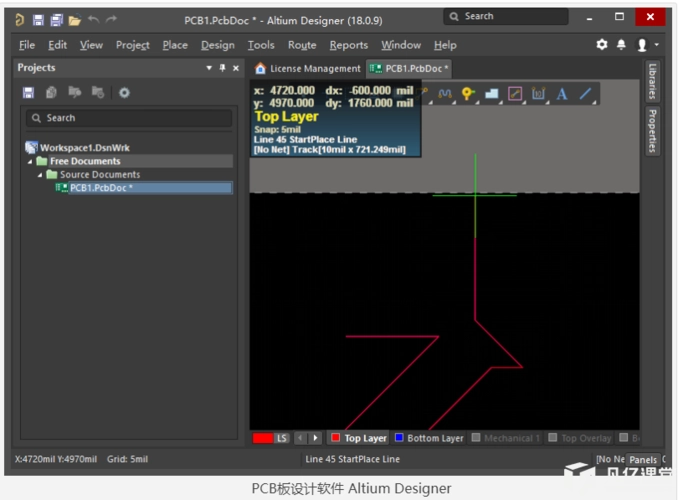Switch to the License Management tab
Viewport: 678px width, 500px height.
(x=308, y=69)
